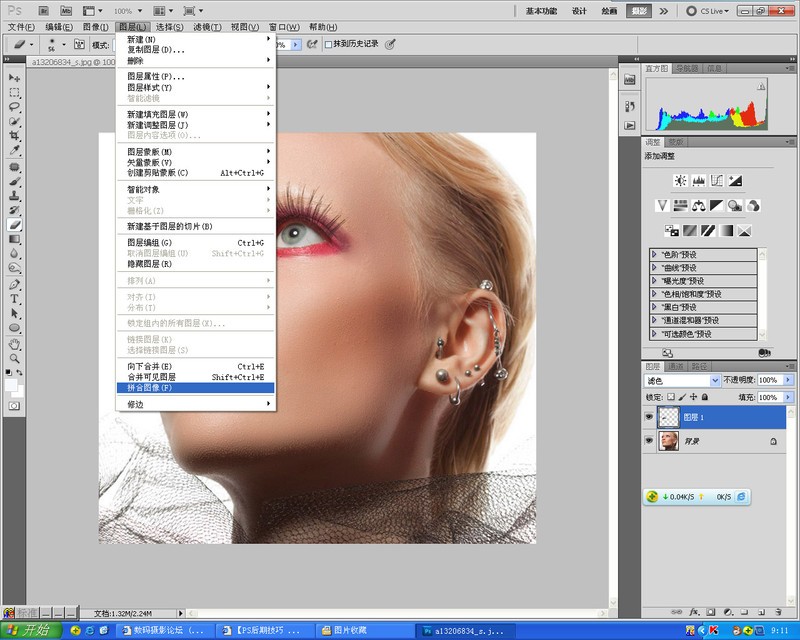
Task: Launch Adobe Bridge from top bar
Action: pyautogui.click(x=43, y=11)
